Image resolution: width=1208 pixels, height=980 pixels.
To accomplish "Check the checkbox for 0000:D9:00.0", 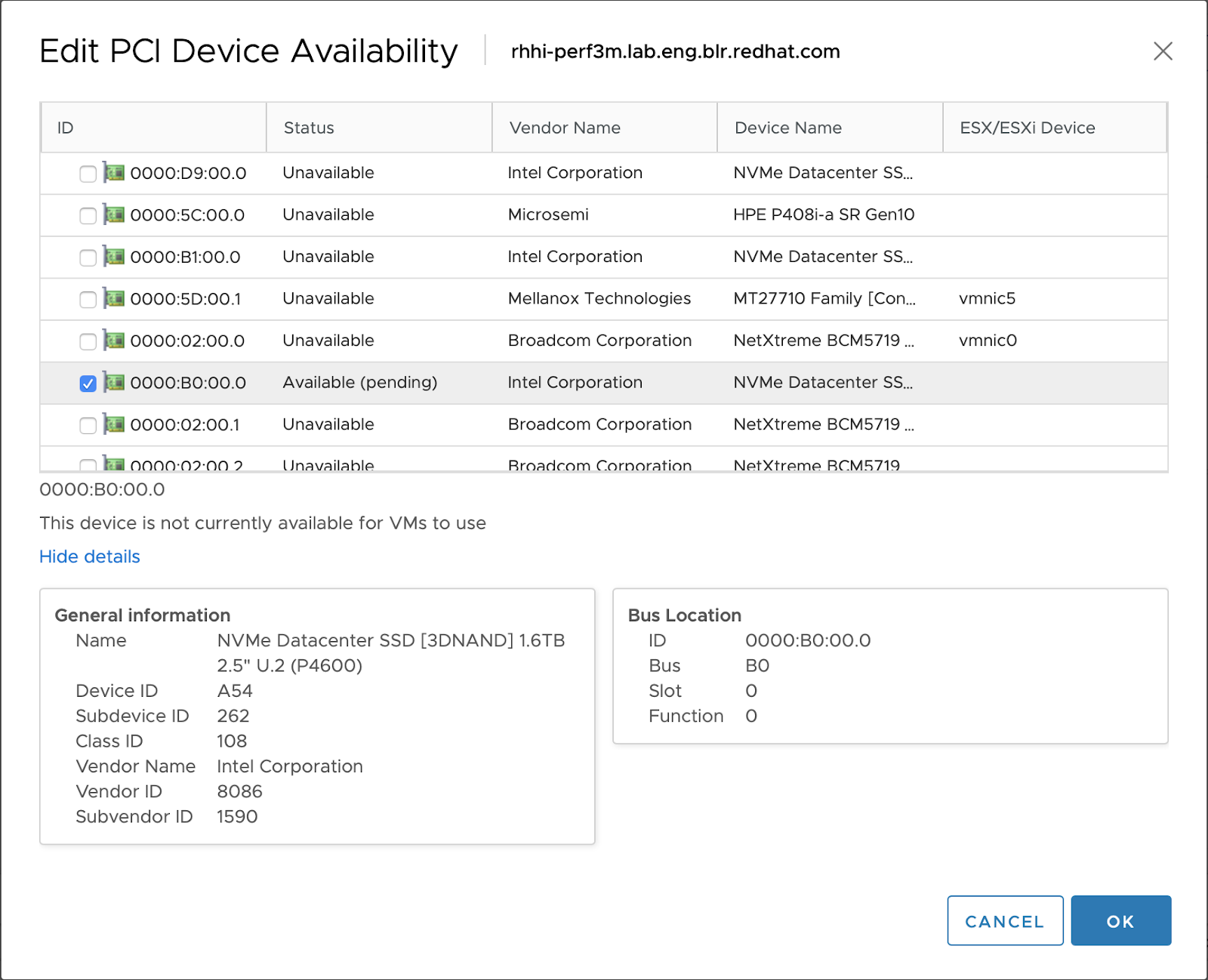I will pyautogui.click(x=87, y=173).
